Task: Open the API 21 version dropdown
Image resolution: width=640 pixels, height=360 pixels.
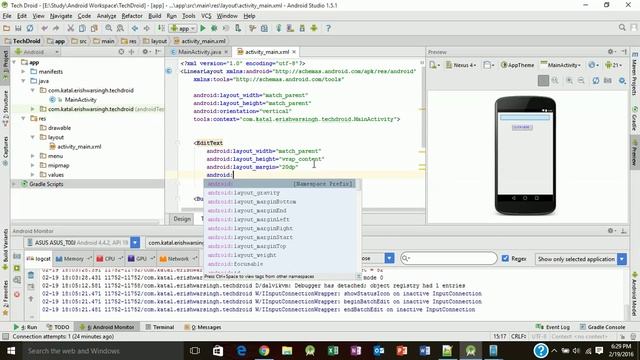Action: [613, 65]
